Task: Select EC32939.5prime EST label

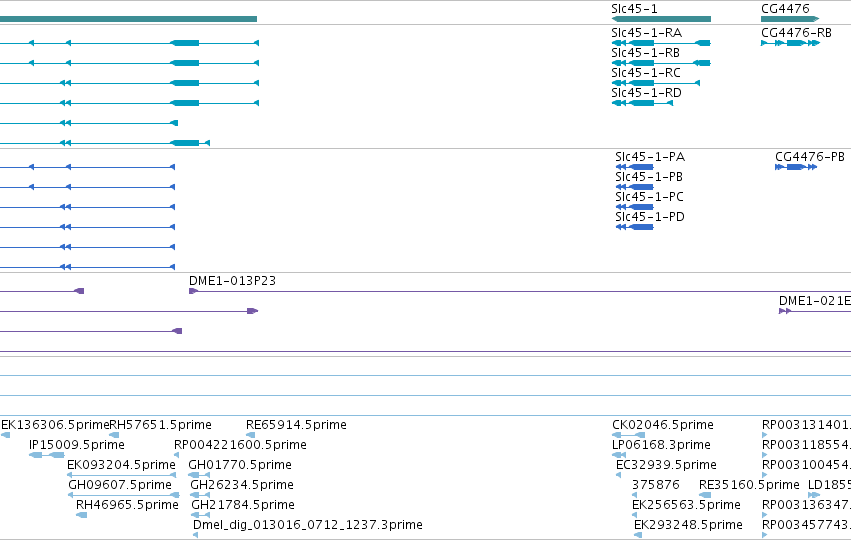Action: click(x=666, y=465)
